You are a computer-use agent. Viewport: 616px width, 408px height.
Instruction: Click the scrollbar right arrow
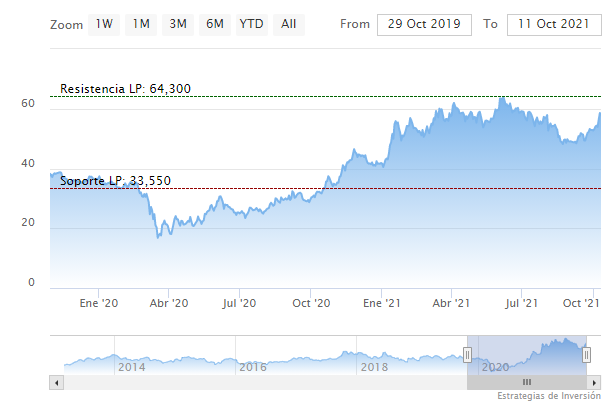point(594,382)
